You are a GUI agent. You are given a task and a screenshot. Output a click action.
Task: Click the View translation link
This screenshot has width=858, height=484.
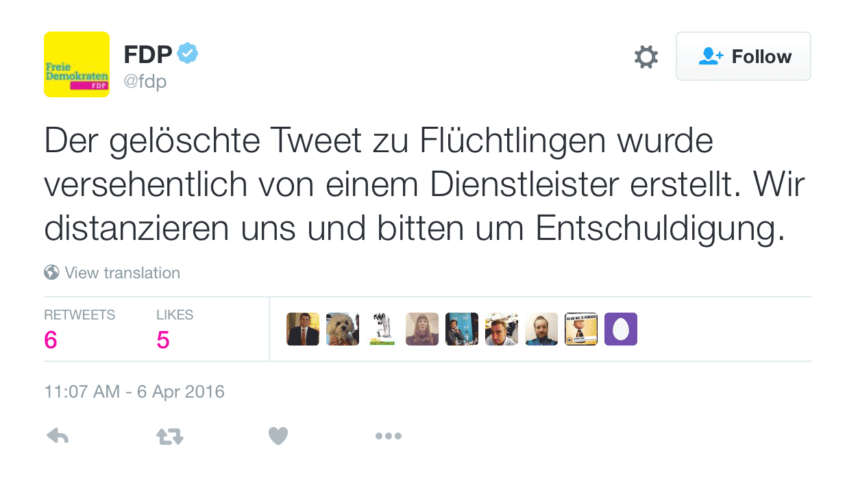[122, 273]
